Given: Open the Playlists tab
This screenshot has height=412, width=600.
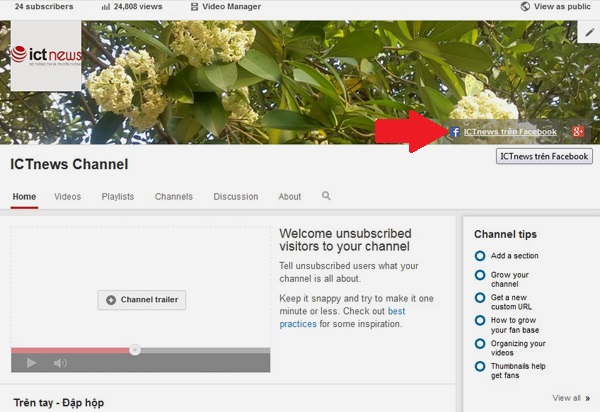Looking at the screenshot, I should 118,197.
